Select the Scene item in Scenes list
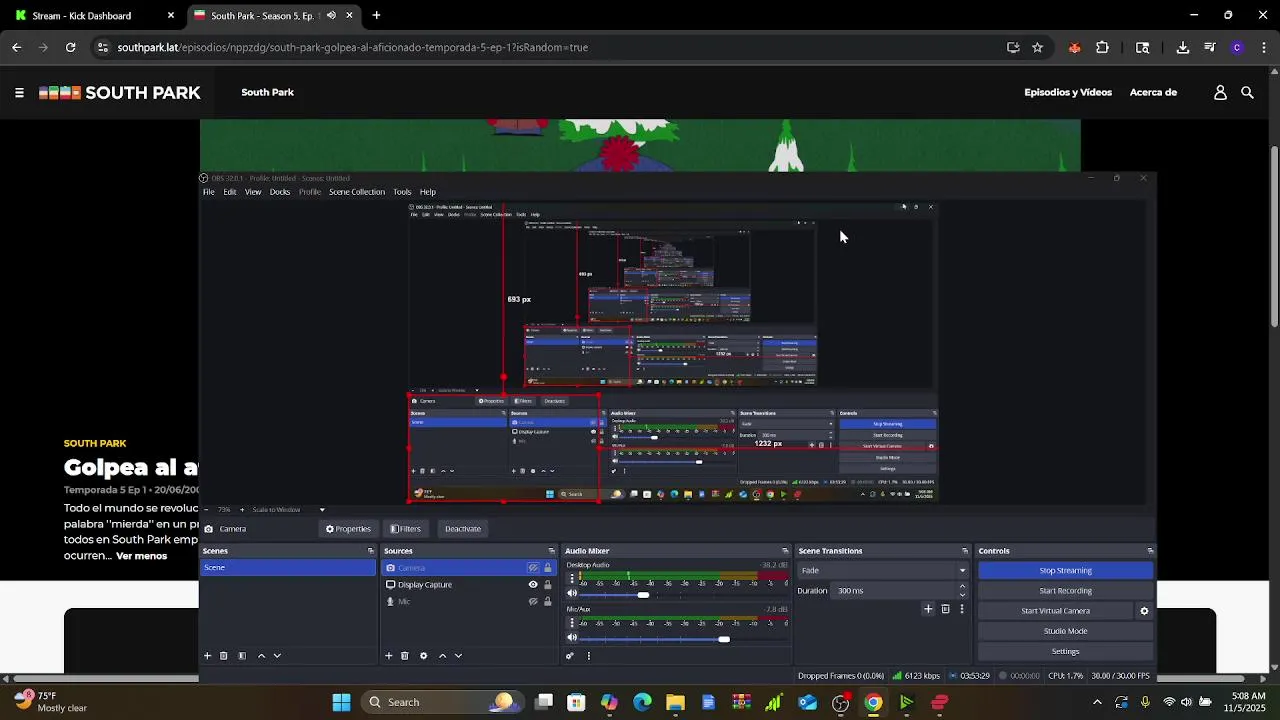1280x720 pixels. (288, 568)
